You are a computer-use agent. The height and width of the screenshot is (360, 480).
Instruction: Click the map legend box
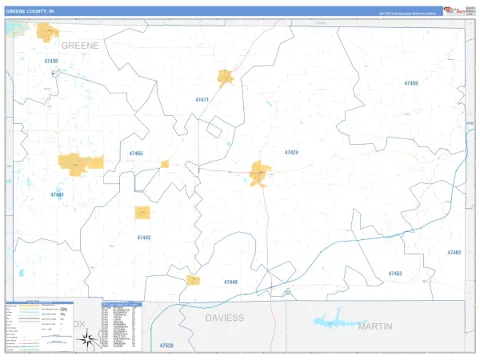click(40, 326)
